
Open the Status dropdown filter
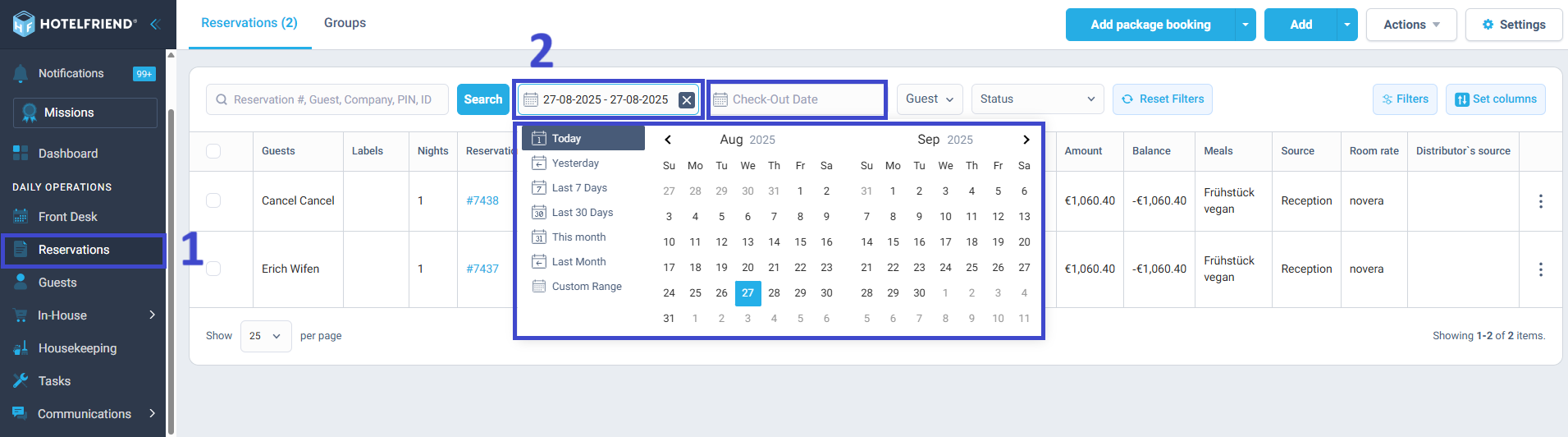tap(1037, 99)
